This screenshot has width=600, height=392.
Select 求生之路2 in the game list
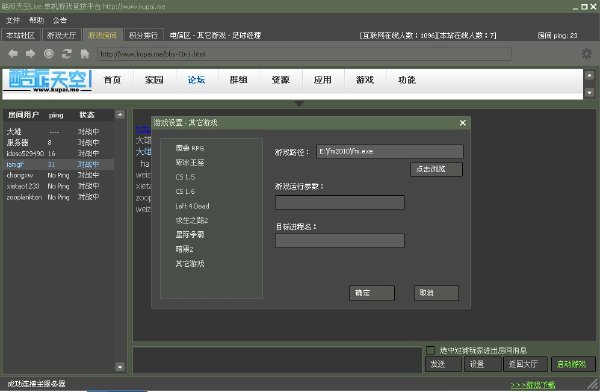point(191,220)
